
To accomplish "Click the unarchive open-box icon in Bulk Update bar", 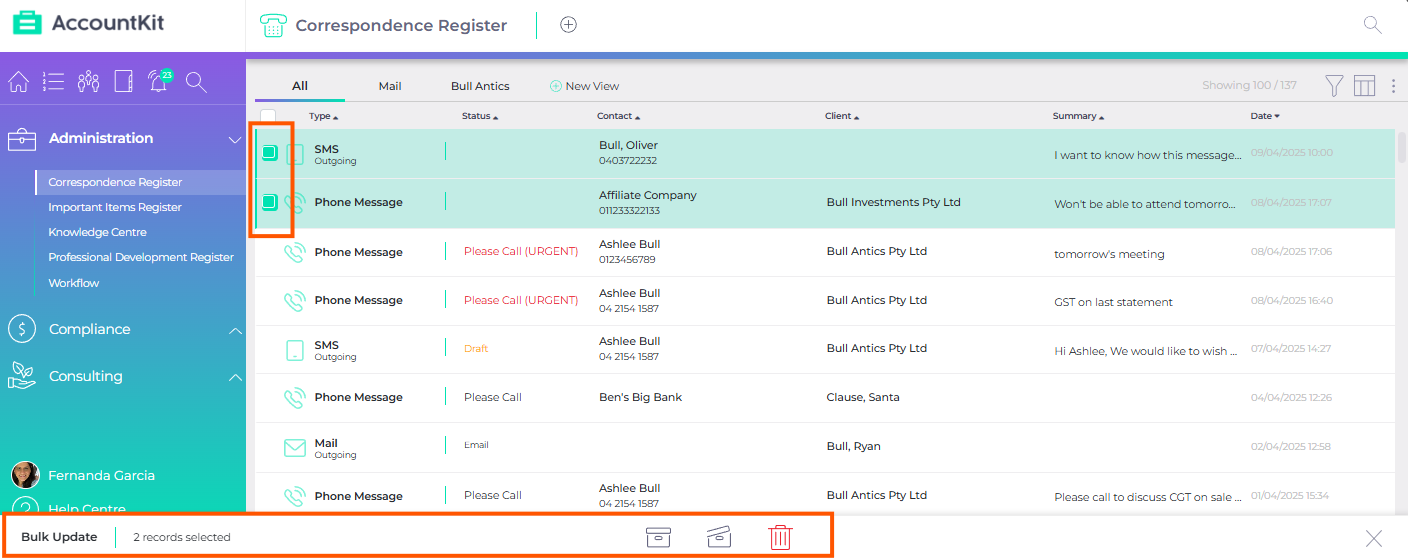I will (719, 537).
